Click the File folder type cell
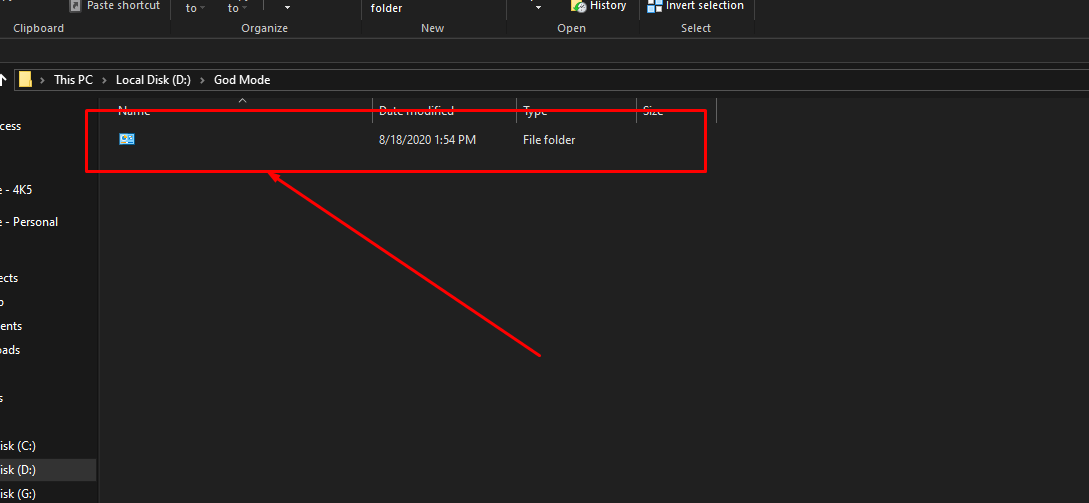The width and height of the screenshot is (1089, 503). pyautogui.click(x=549, y=140)
